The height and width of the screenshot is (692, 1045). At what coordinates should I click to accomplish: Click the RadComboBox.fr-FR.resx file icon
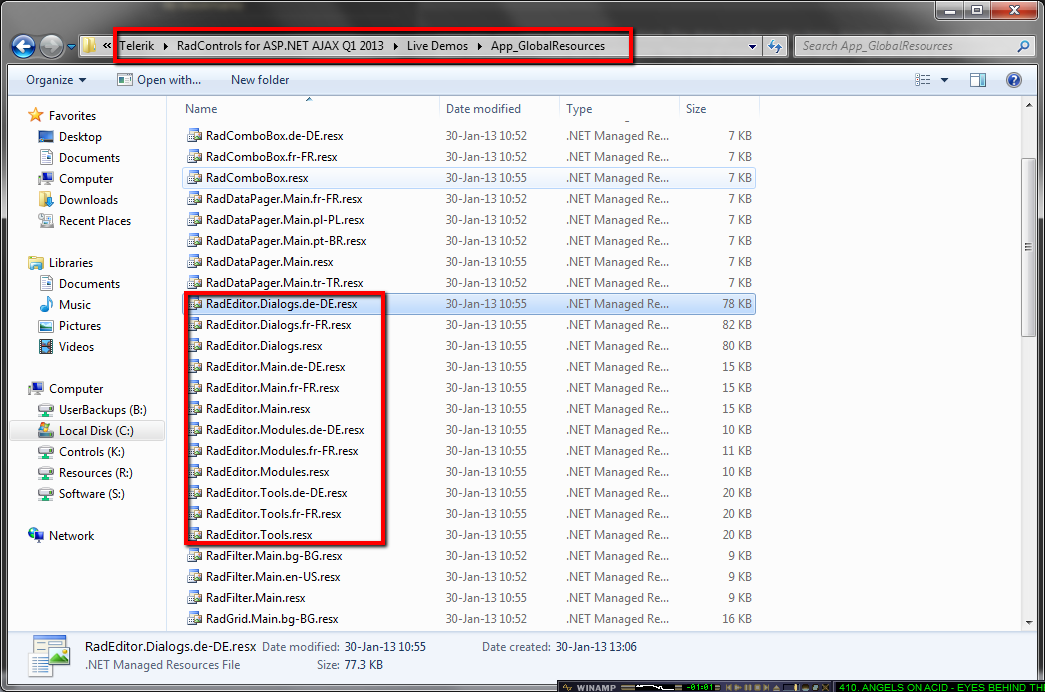coord(195,157)
